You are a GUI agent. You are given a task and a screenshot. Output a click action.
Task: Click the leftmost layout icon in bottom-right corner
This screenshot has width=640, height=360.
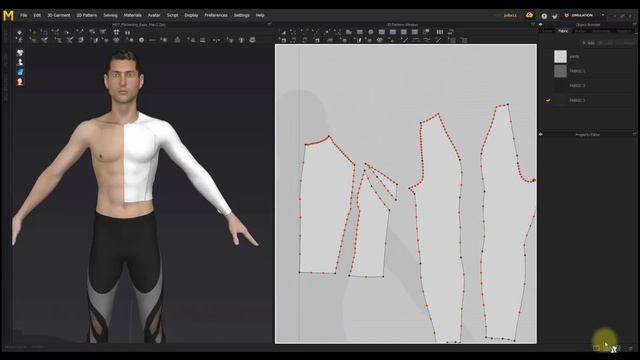(x=597, y=348)
